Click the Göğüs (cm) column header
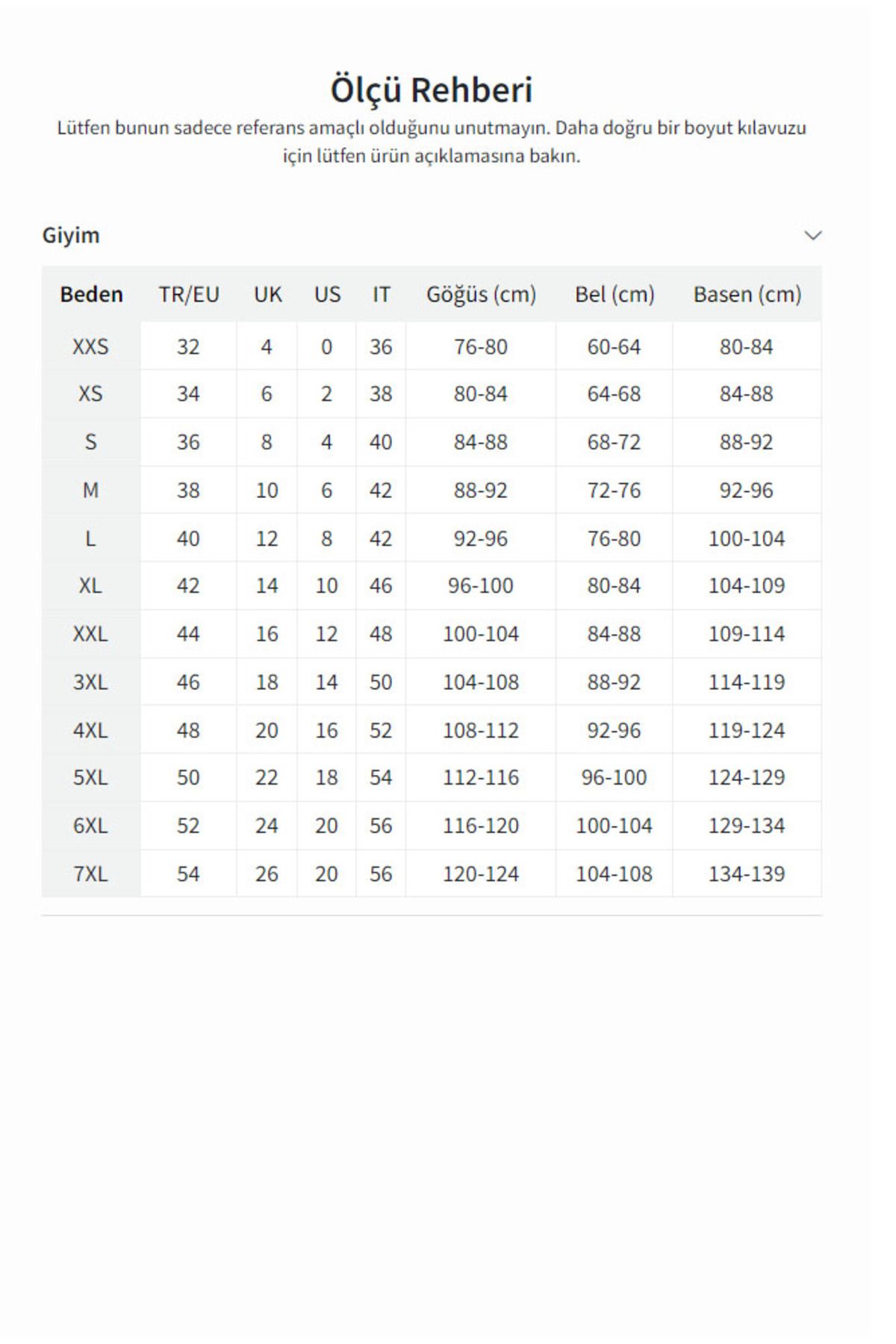896x1344 pixels. click(481, 294)
